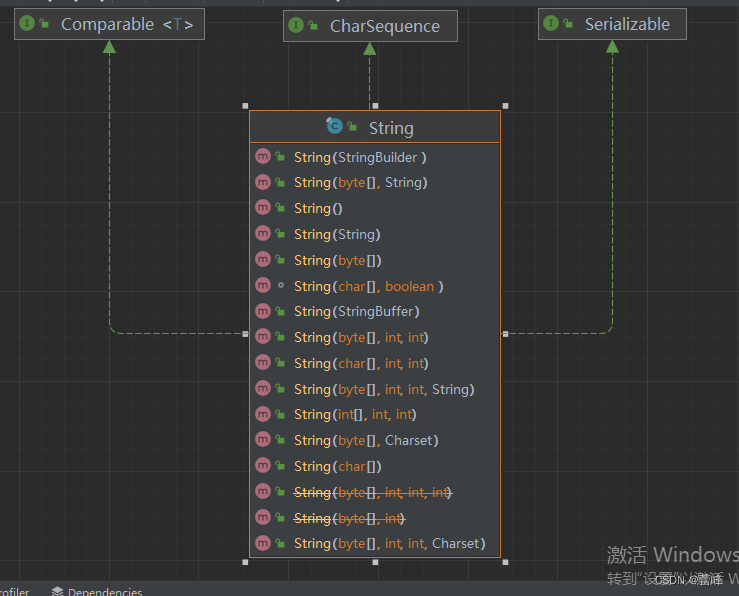
Task: Click public lock icon of String(char[]) row
Action: tap(280, 465)
